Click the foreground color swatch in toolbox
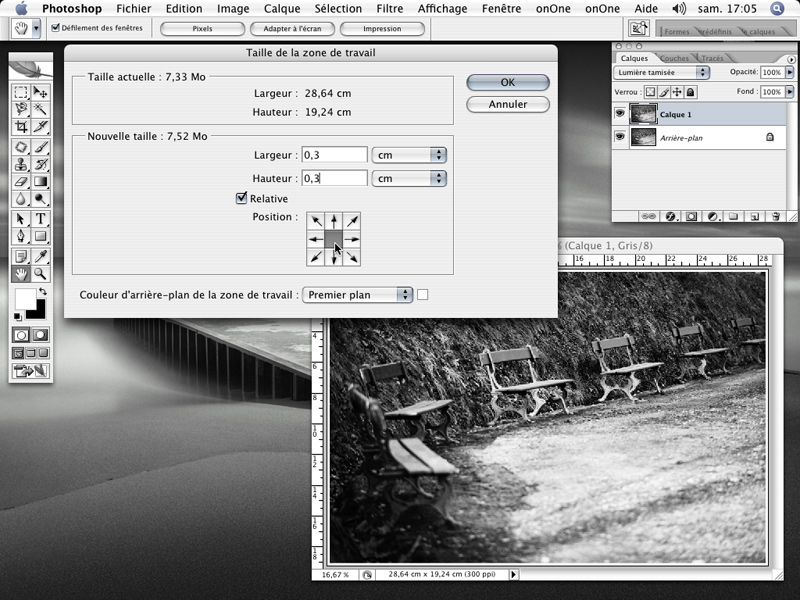This screenshot has height=600, width=800. pos(24,297)
